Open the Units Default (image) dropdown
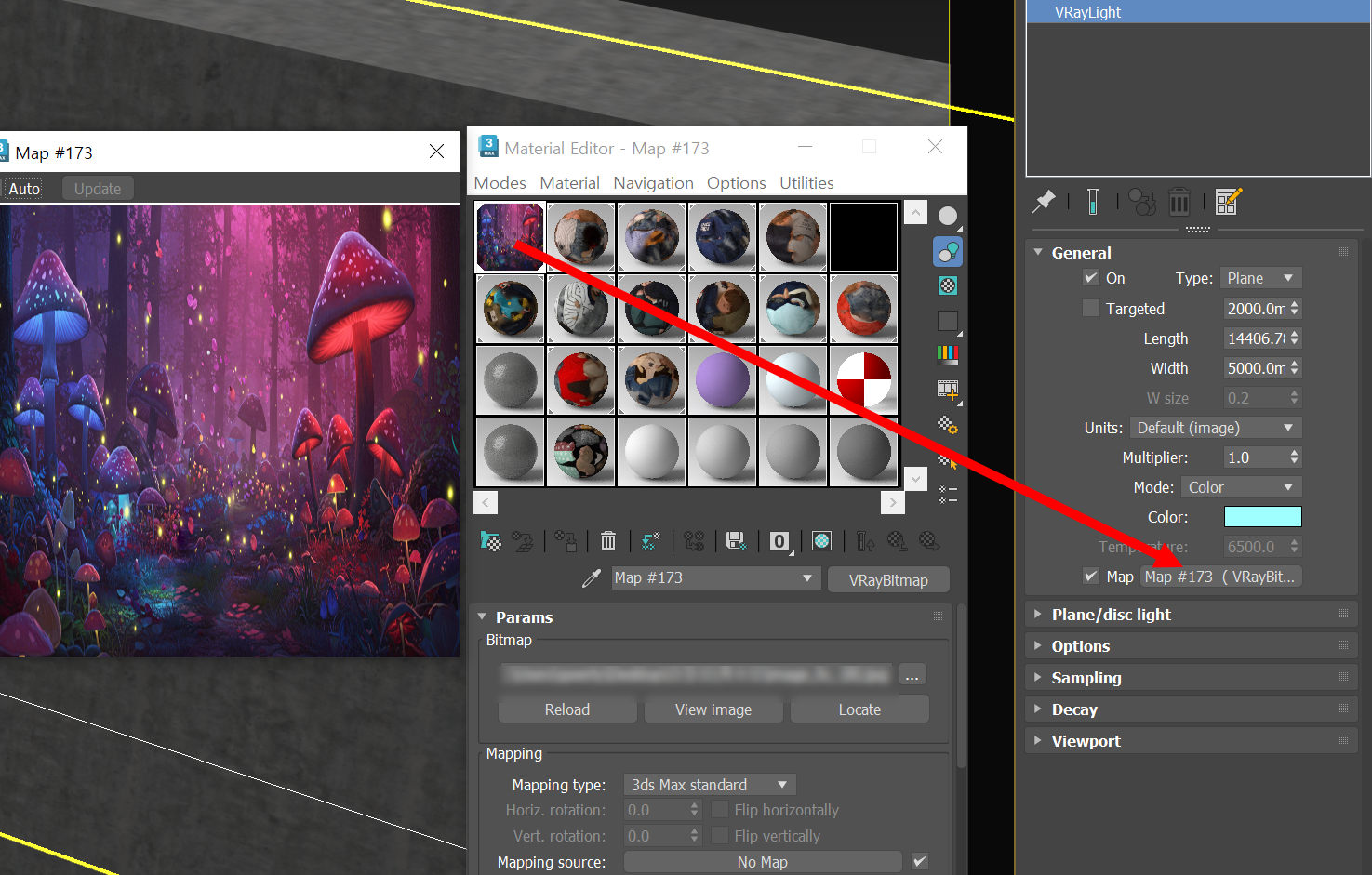The height and width of the screenshot is (875, 1372). point(1216,428)
